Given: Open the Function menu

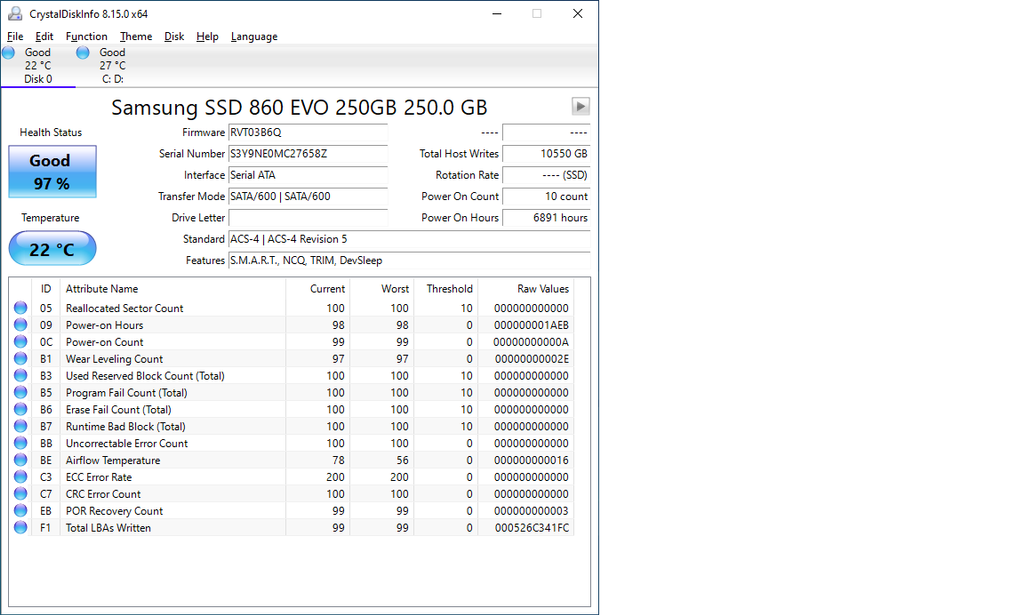Looking at the screenshot, I should (x=86, y=37).
